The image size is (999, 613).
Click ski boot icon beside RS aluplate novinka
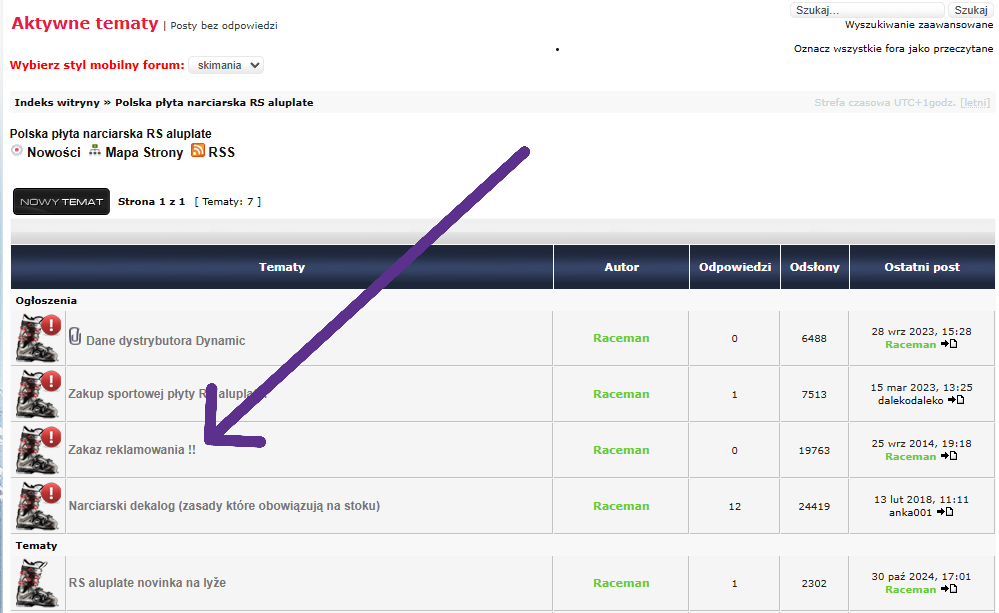click(38, 584)
